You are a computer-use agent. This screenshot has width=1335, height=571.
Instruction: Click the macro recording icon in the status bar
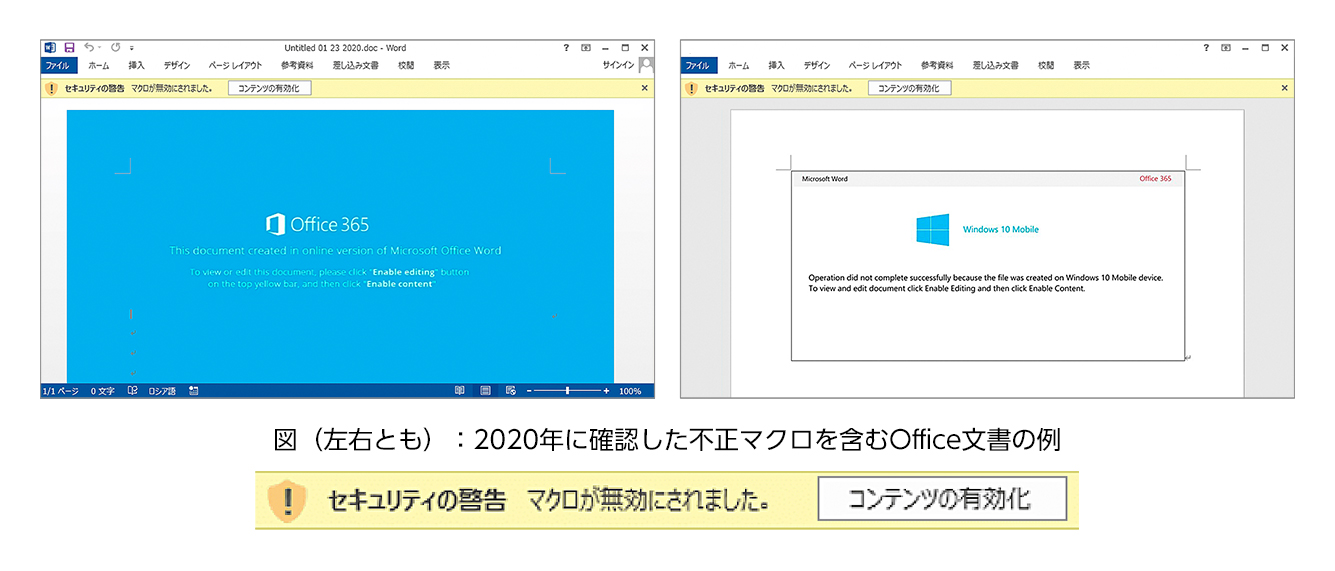(x=194, y=391)
